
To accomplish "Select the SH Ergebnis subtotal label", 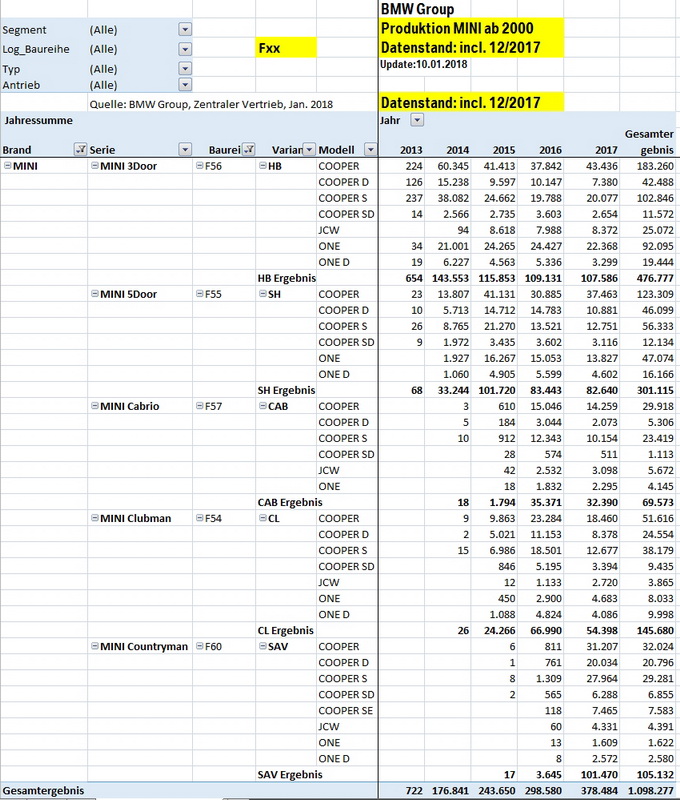I will pyautogui.click(x=286, y=390).
